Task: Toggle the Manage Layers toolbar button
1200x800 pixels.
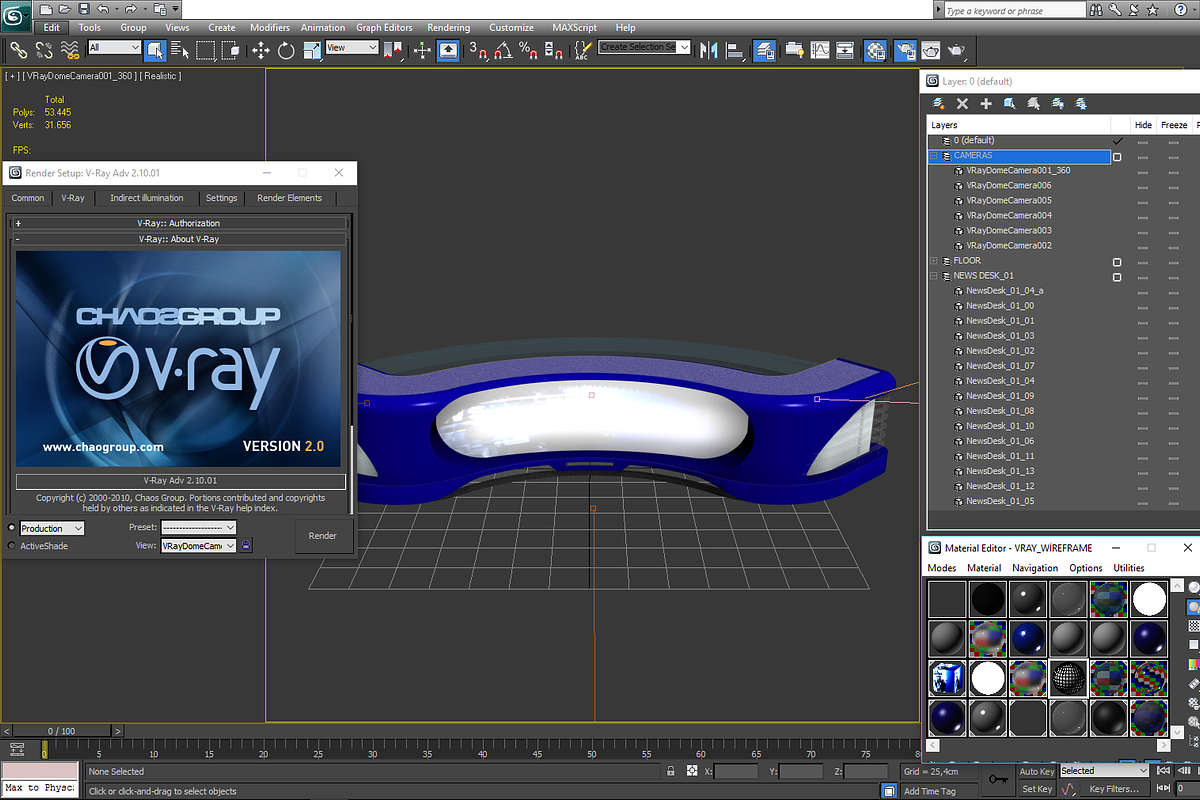Action: [765, 49]
